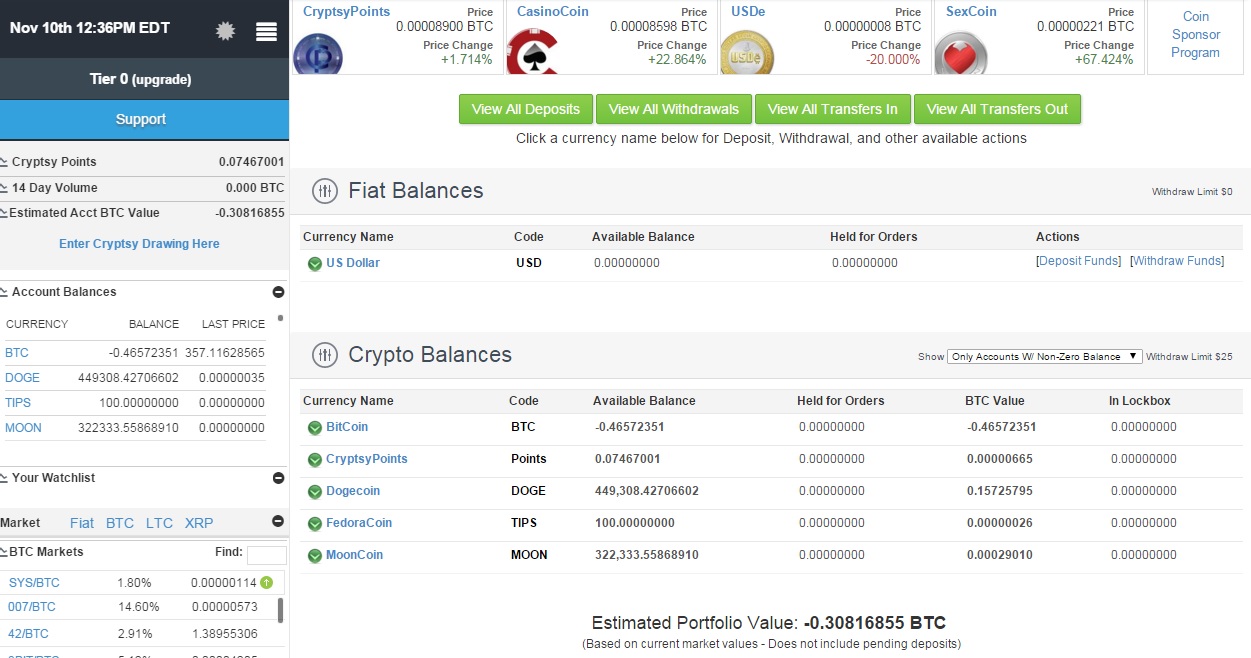Click MOON in sidebar Account Balances

coord(23,428)
